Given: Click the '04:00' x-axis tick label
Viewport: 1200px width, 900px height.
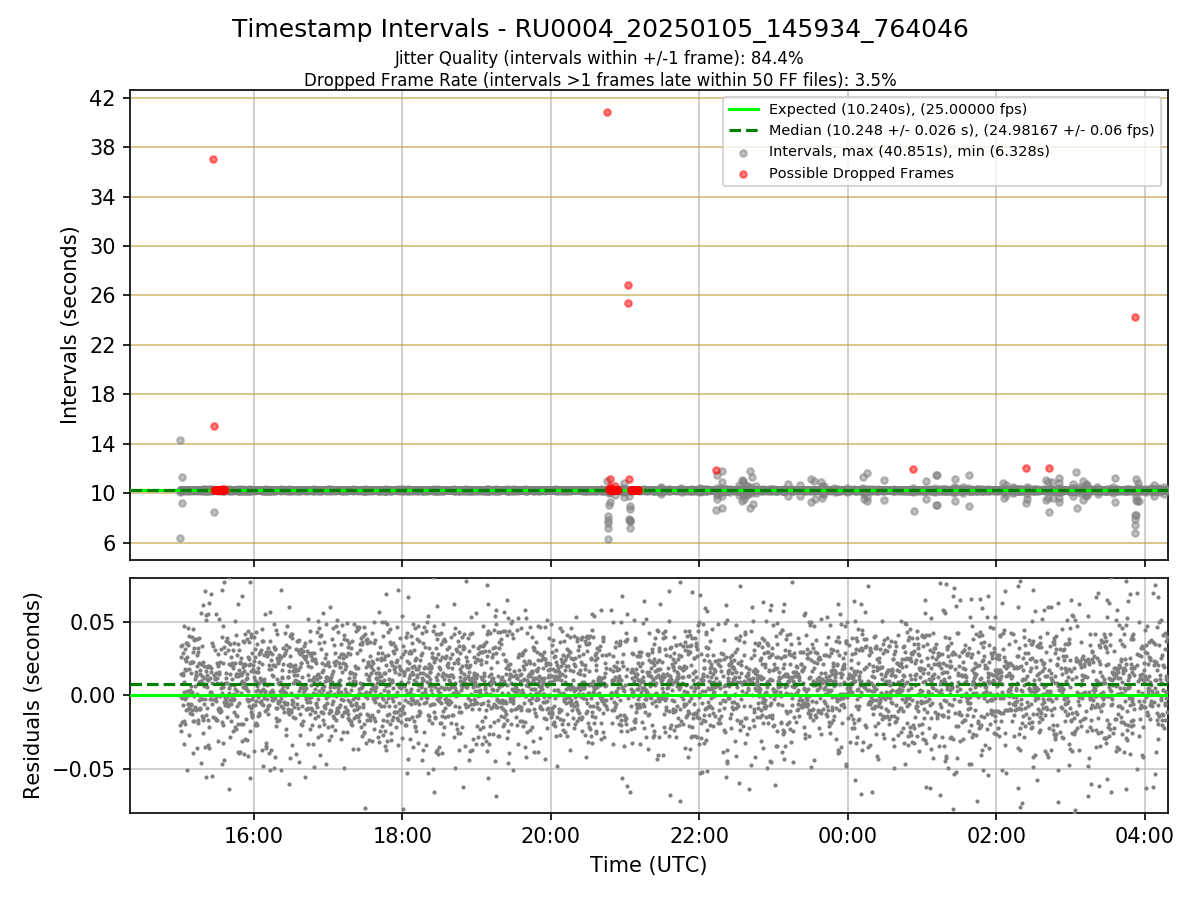Looking at the screenshot, I should tap(1145, 834).
